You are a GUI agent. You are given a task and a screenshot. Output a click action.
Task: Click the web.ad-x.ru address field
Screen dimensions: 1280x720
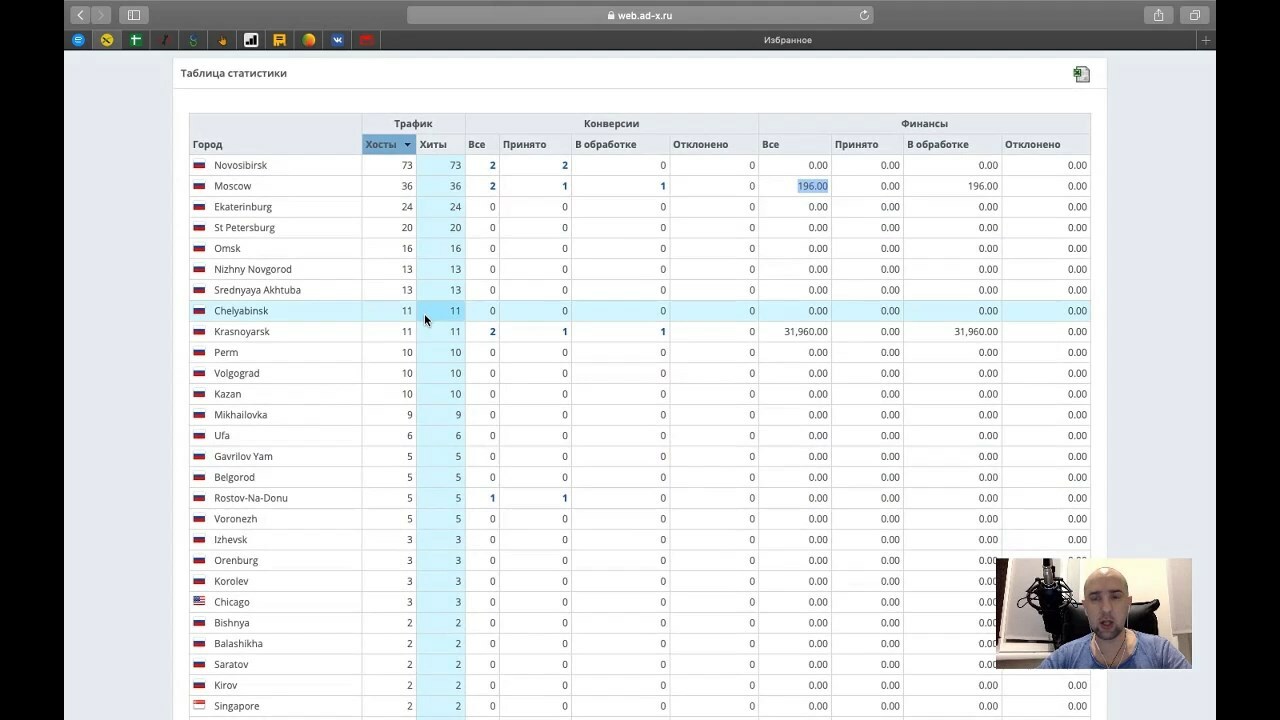pos(640,15)
